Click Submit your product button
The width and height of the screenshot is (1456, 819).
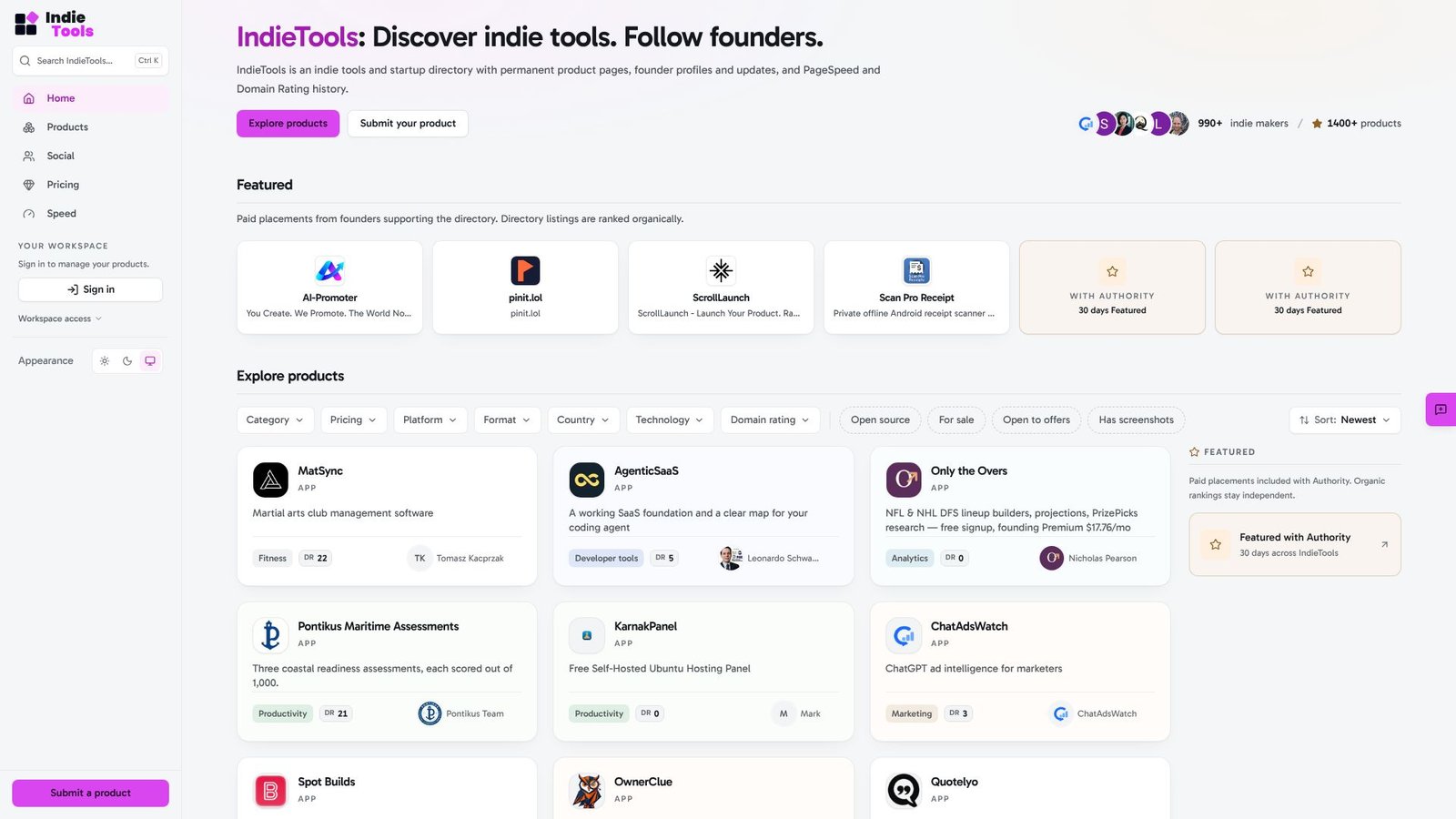[408, 124]
